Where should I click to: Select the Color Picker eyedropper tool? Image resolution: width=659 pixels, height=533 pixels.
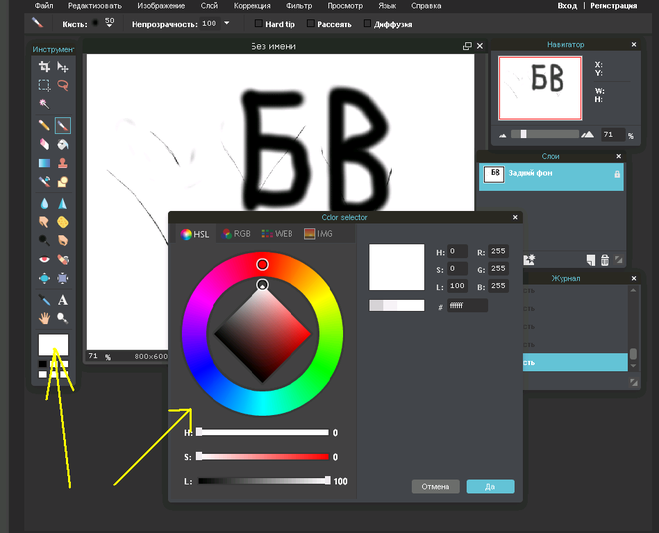pos(44,300)
